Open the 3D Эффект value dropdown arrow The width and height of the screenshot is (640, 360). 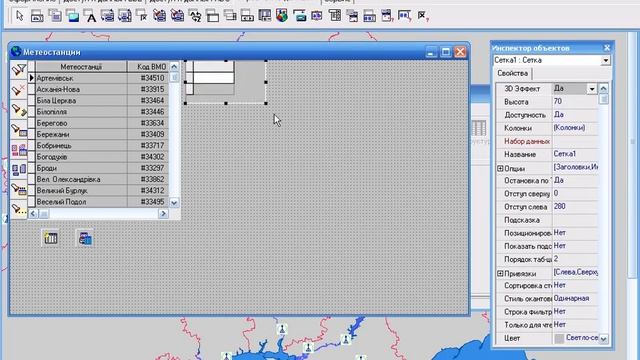(x=592, y=89)
